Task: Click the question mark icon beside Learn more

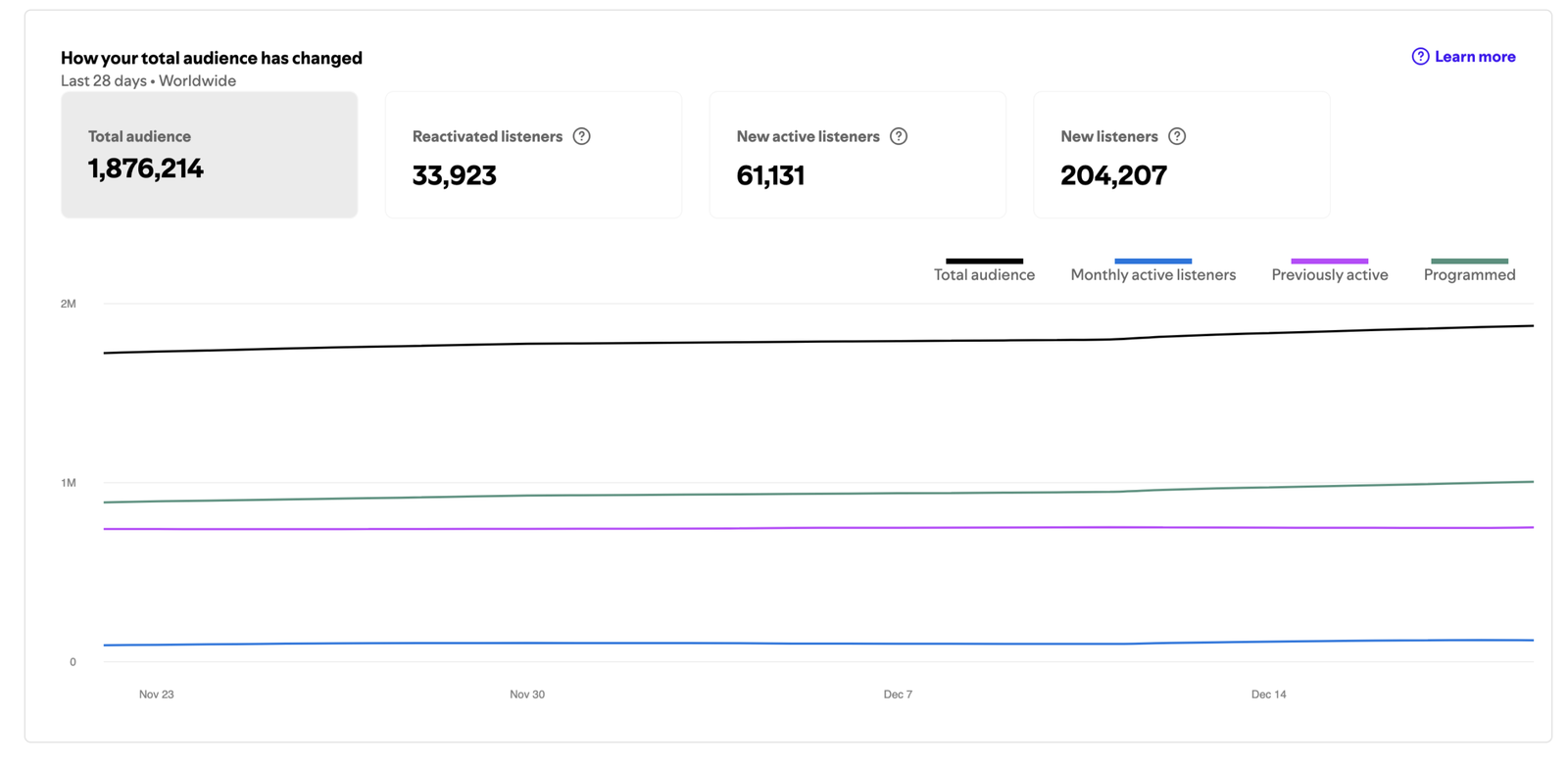Action: click(1420, 57)
